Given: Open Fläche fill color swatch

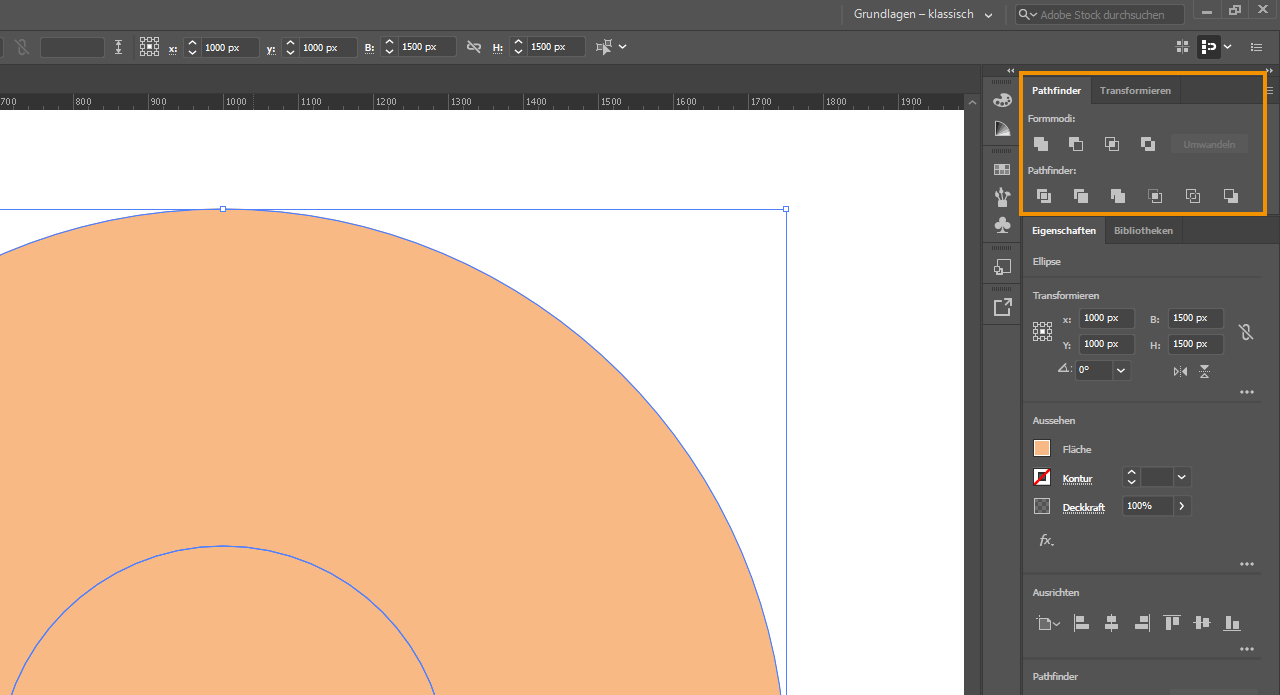Looking at the screenshot, I should pyautogui.click(x=1042, y=449).
